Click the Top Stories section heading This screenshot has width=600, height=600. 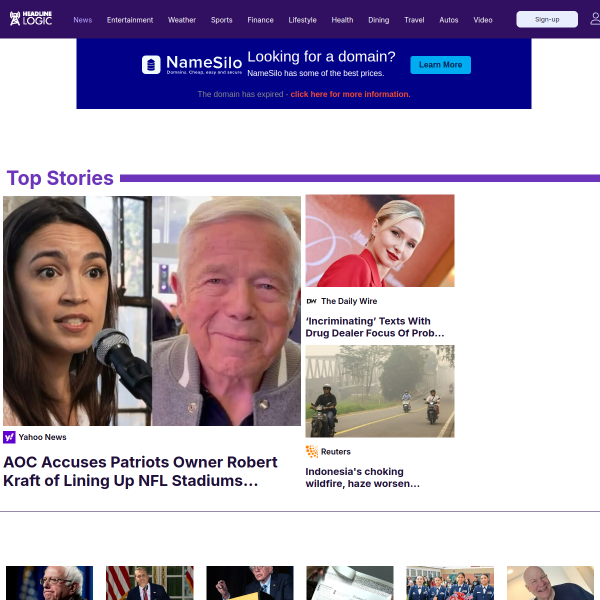point(60,178)
